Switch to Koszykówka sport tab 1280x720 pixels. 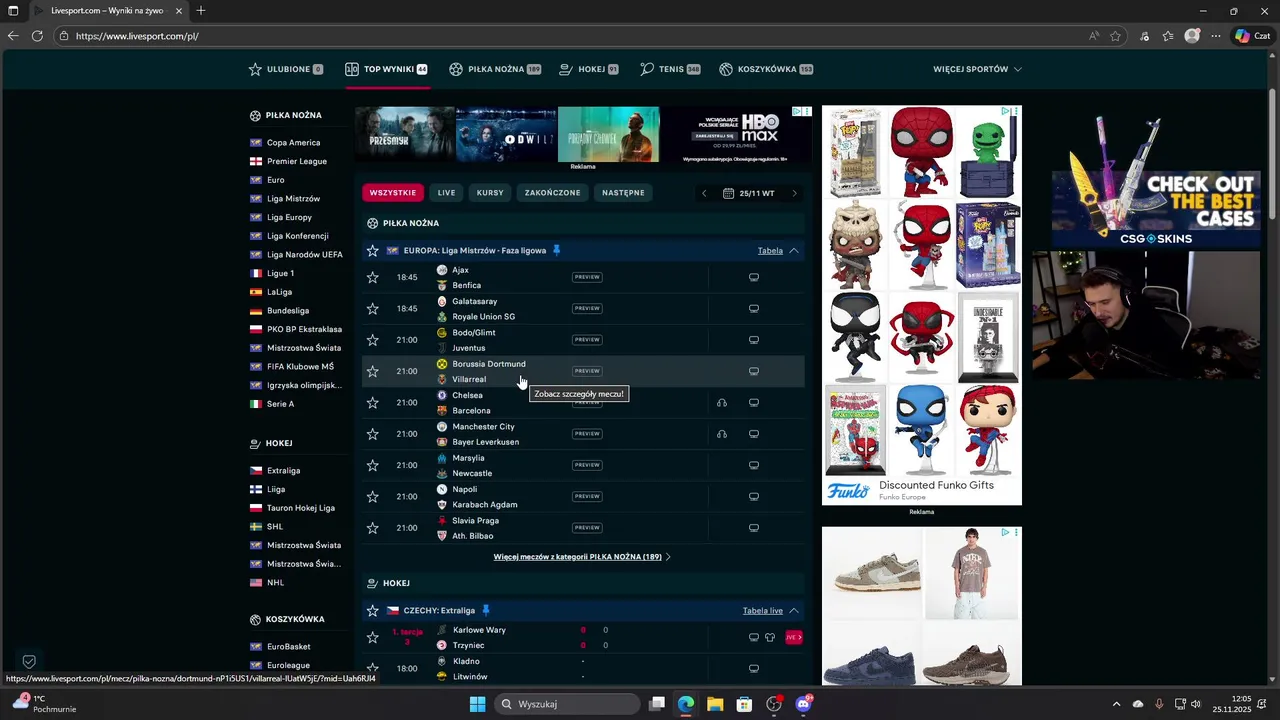pyautogui.click(x=766, y=69)
